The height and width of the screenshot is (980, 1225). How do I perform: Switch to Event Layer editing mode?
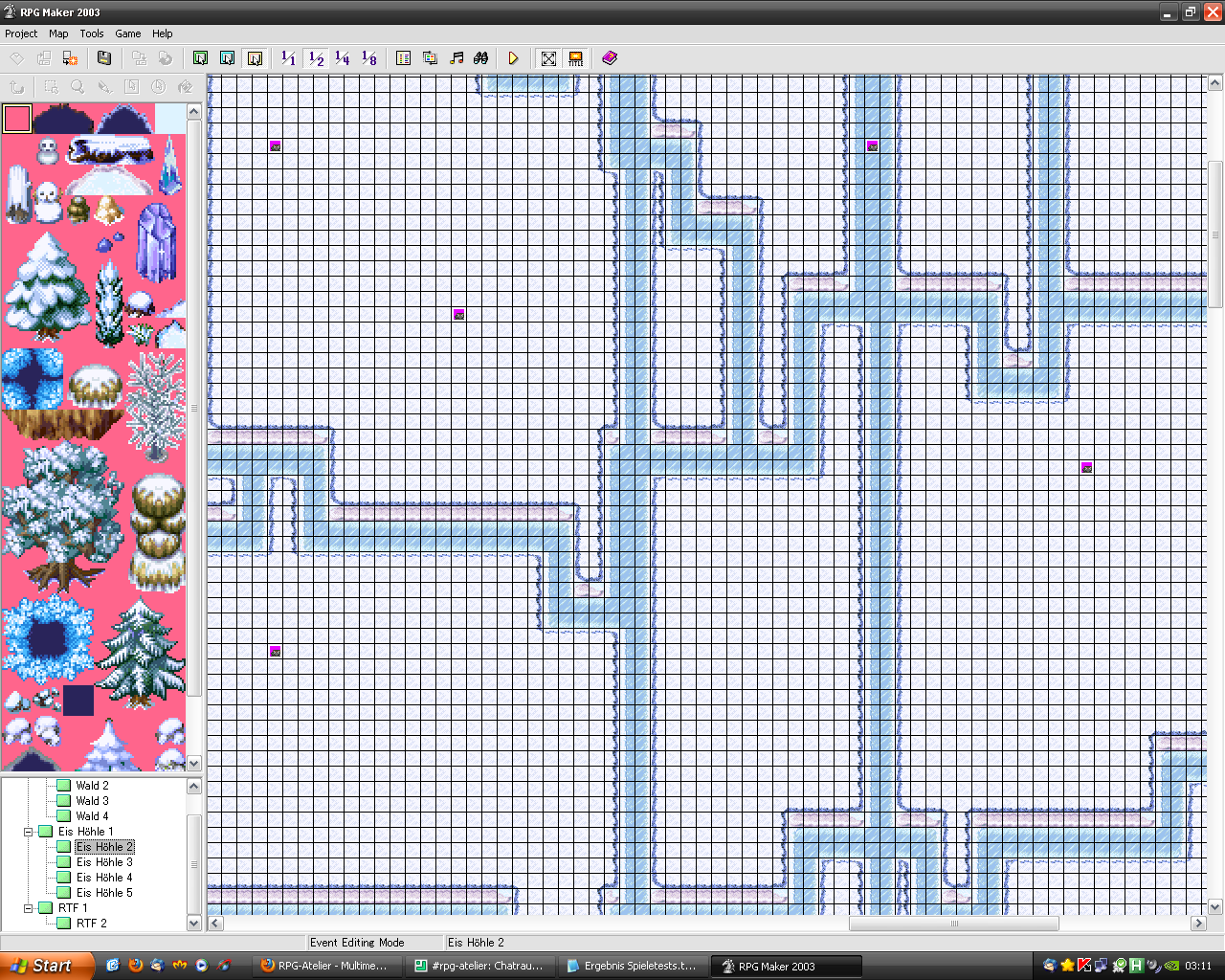[x=254, y=58]
